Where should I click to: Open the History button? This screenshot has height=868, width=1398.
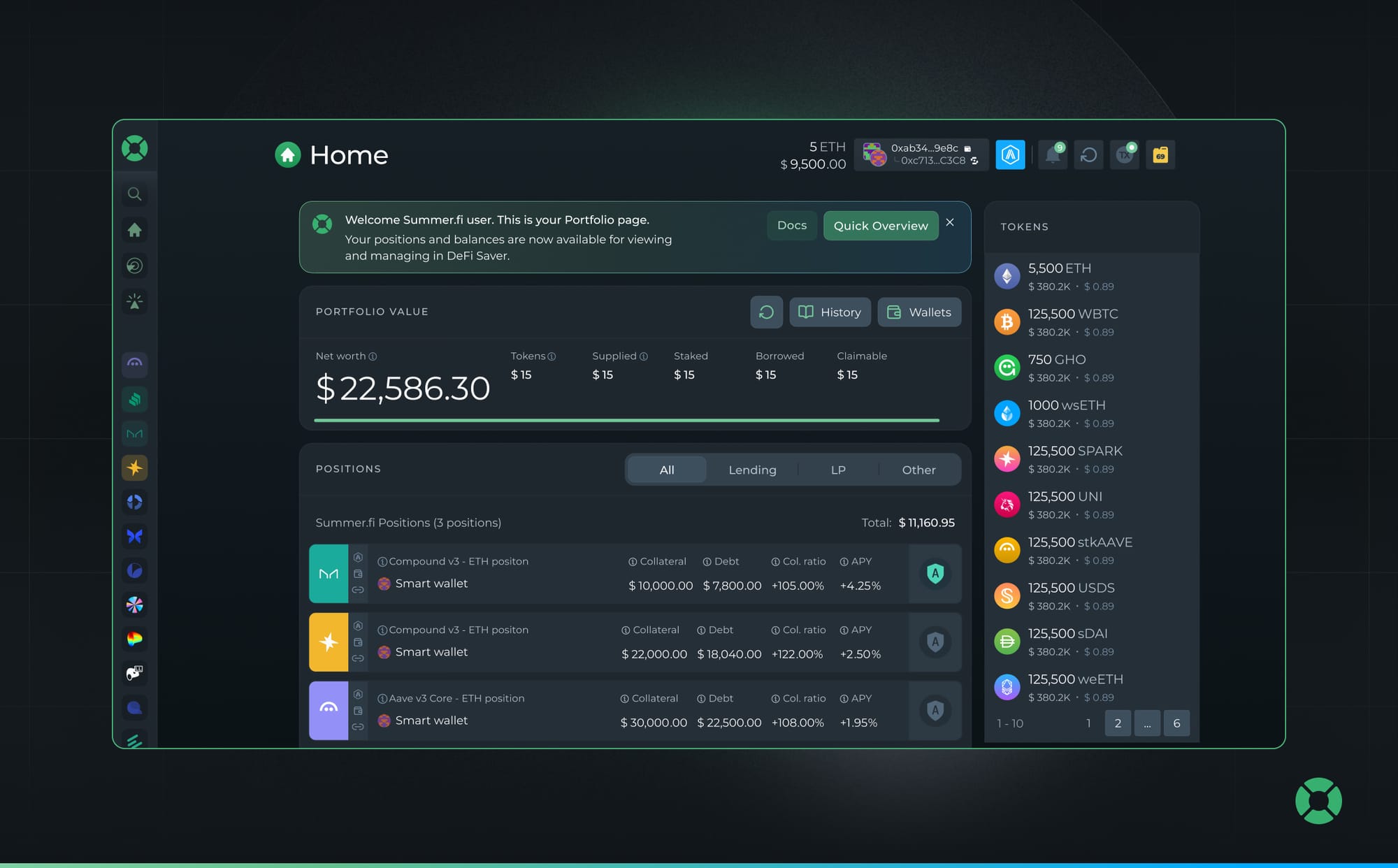pos(830,312)
